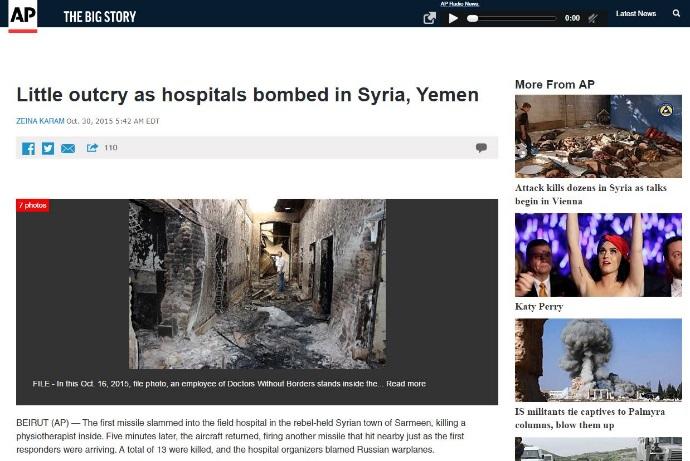Open author Zeina Karam's page

tap(40, 121)
